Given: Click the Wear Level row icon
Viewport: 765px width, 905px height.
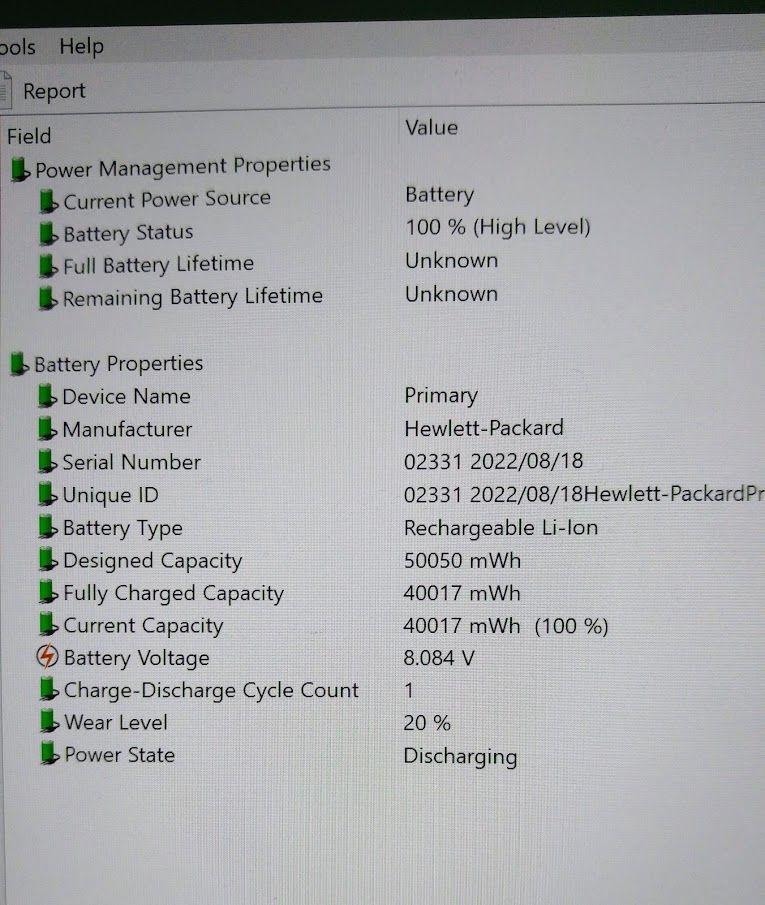Looking at the screenshot, I should [50, 721].
